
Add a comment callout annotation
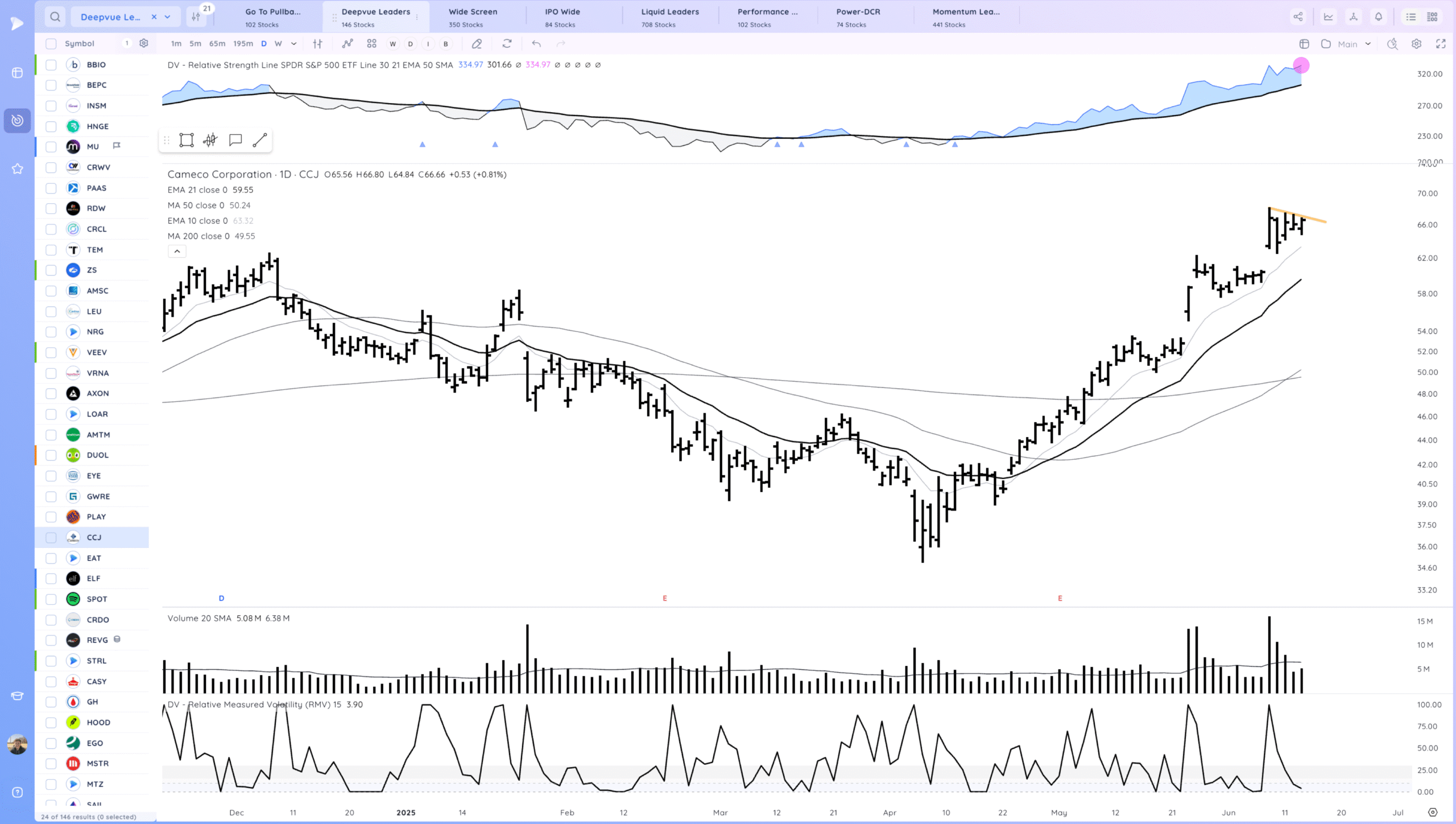pos(235,141)
